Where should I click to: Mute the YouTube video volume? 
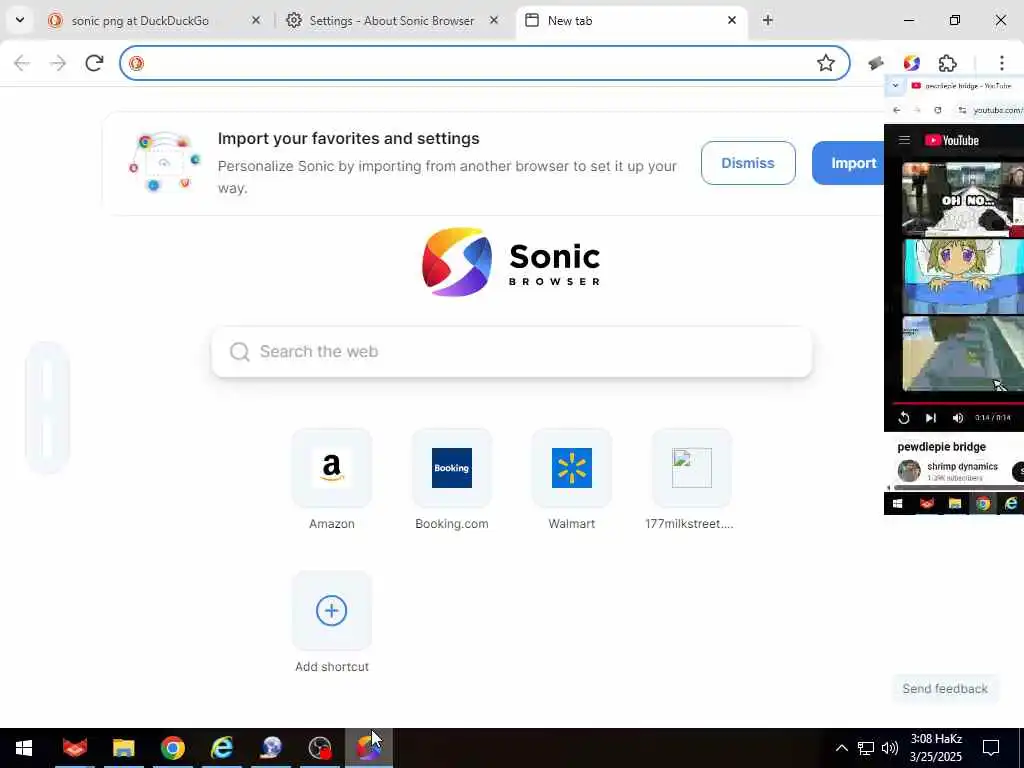[x=958, y=418]
